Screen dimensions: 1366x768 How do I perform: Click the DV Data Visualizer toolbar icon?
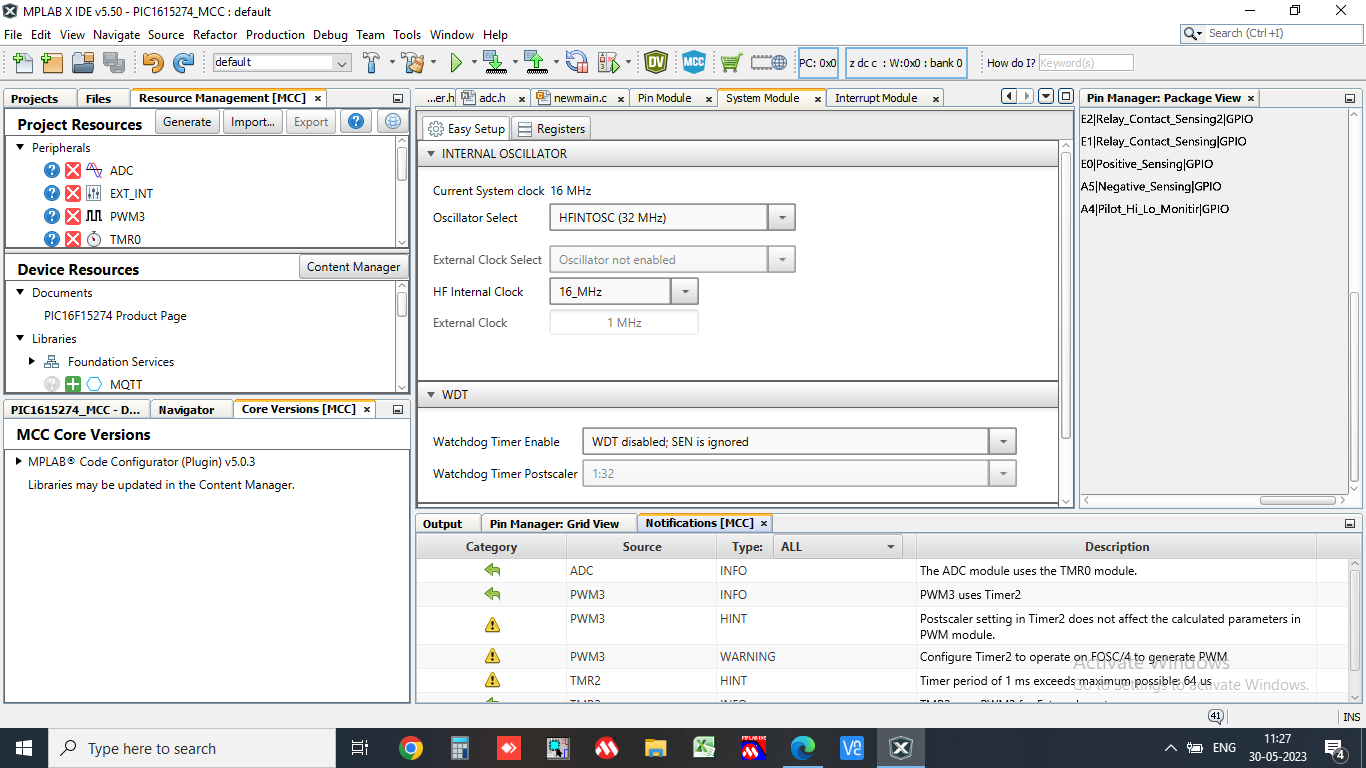click(656, 62)
